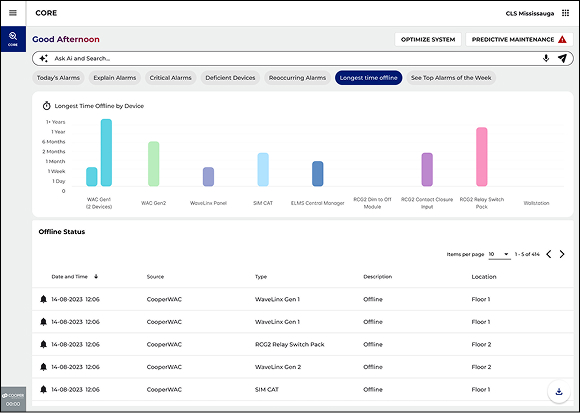Click the bell icon on SIM CAT row
Image resolution: width=580 pixels, height=413 pixels.
pyautogui.click(x=43, y=389)
